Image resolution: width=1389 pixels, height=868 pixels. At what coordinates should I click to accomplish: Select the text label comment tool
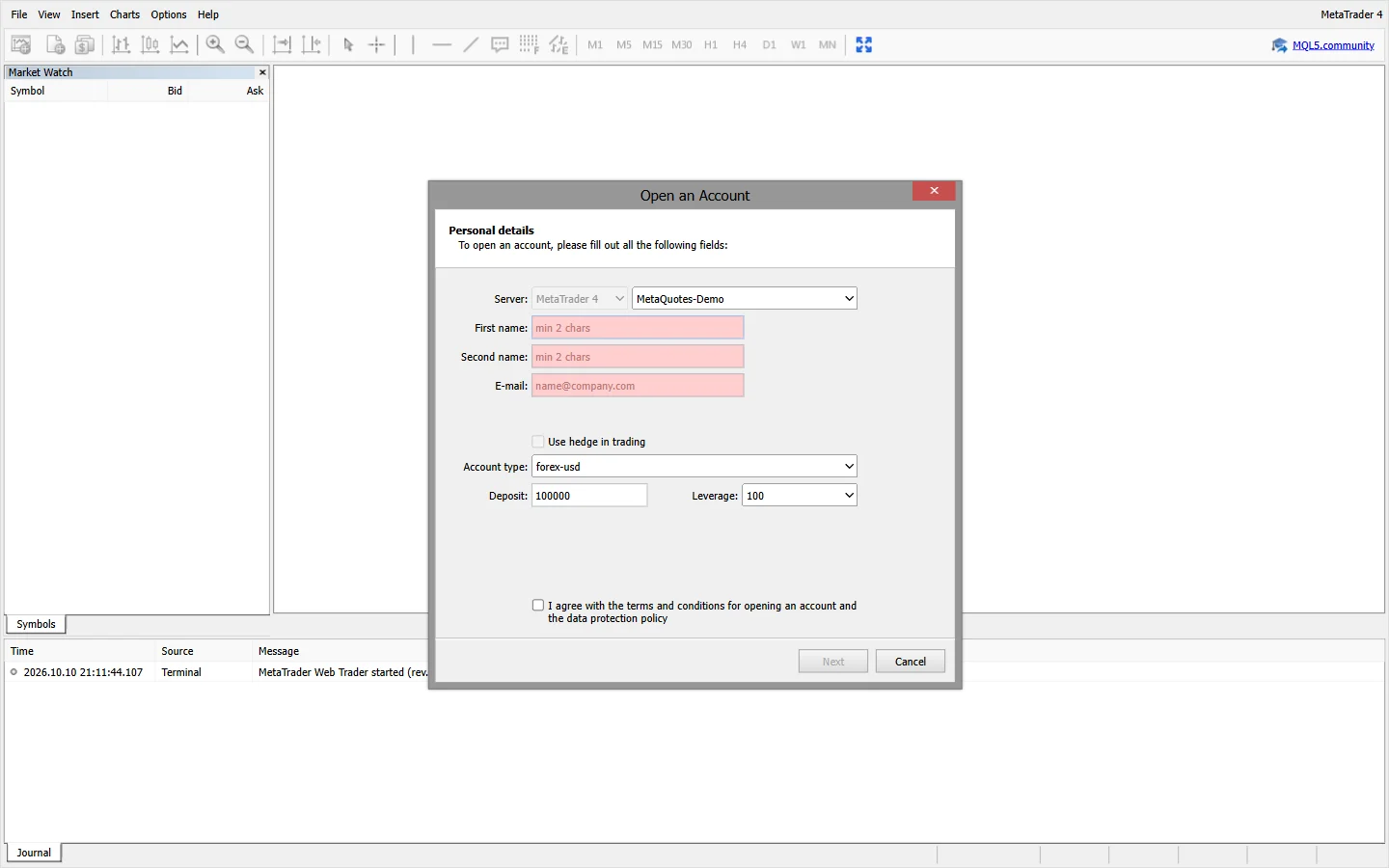pos(500,44)
